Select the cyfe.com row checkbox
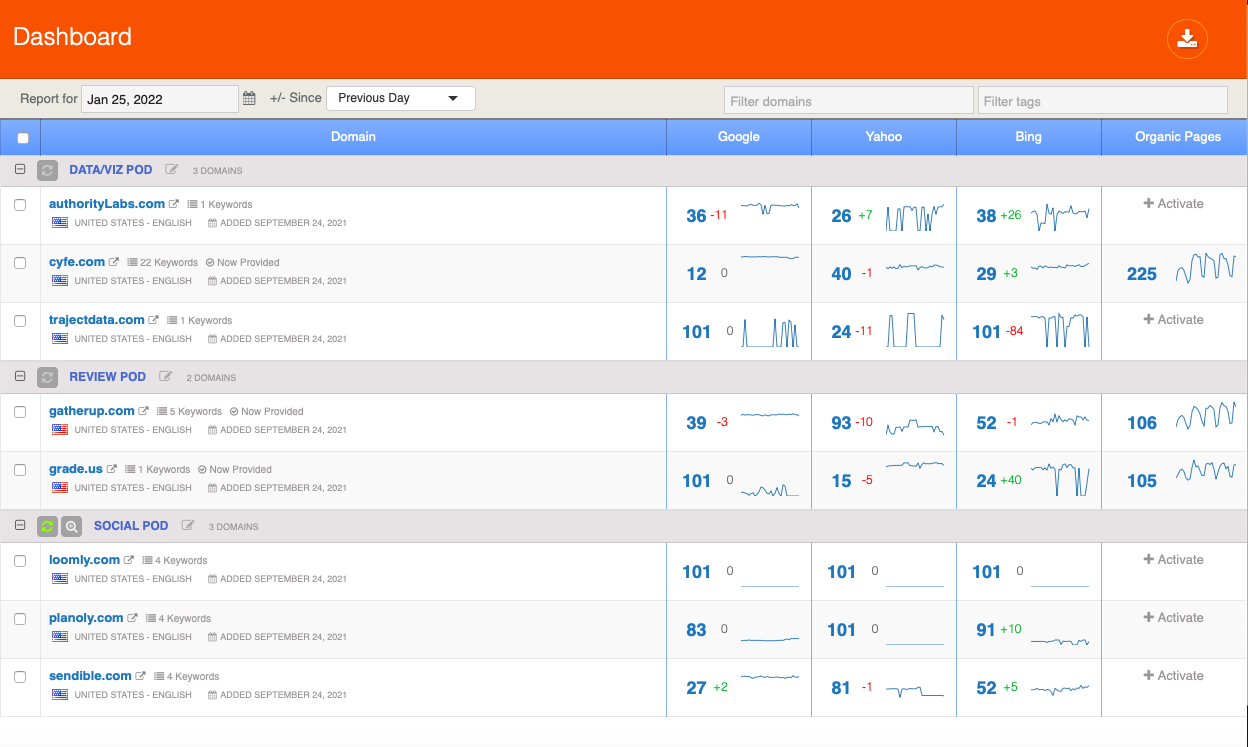This screenshot has height=747, width=1248. click(20, 263)
